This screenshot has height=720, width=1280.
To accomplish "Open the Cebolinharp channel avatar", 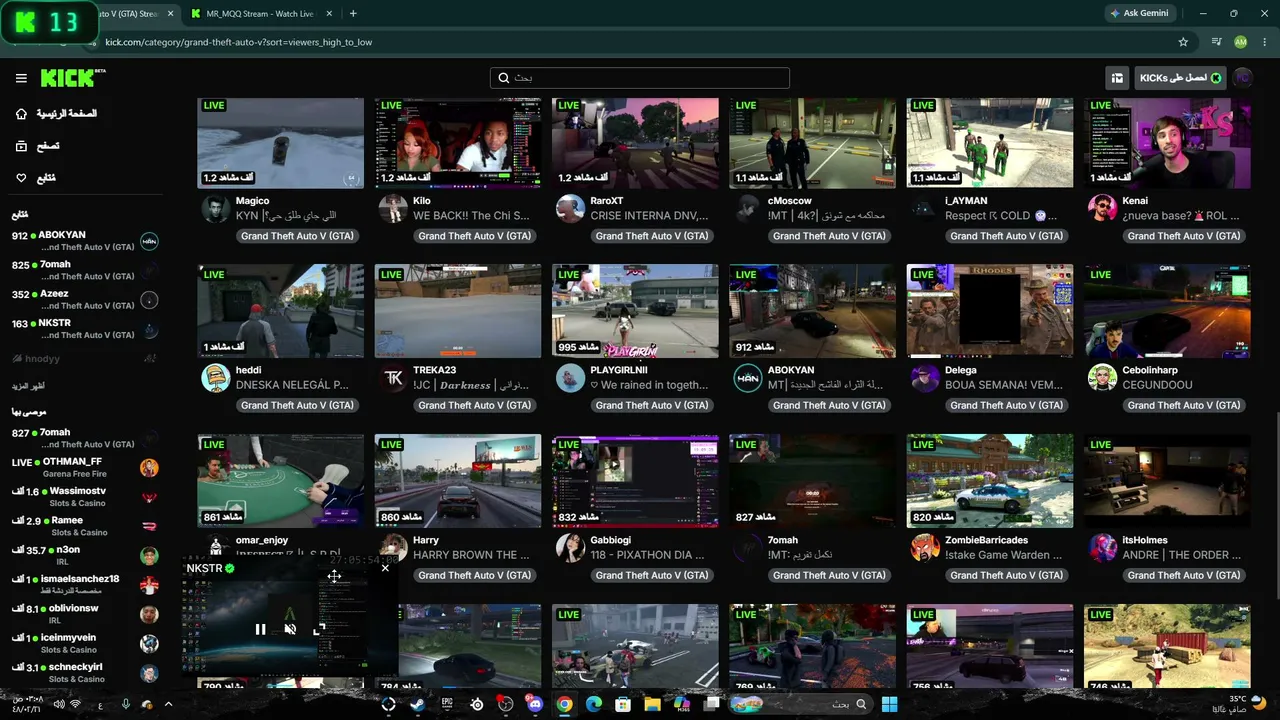I will point(1102,379).
